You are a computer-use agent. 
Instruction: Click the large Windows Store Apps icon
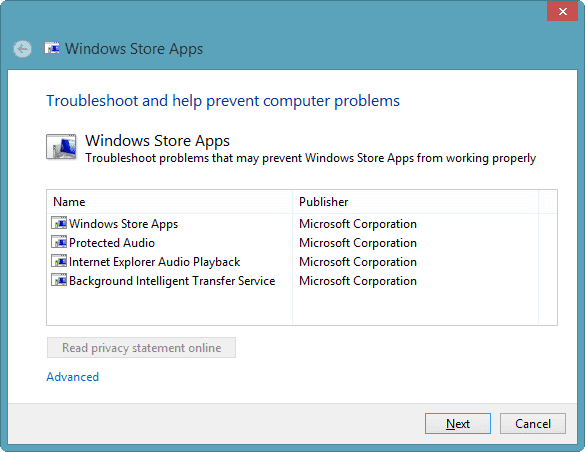(x=62, y=147)
